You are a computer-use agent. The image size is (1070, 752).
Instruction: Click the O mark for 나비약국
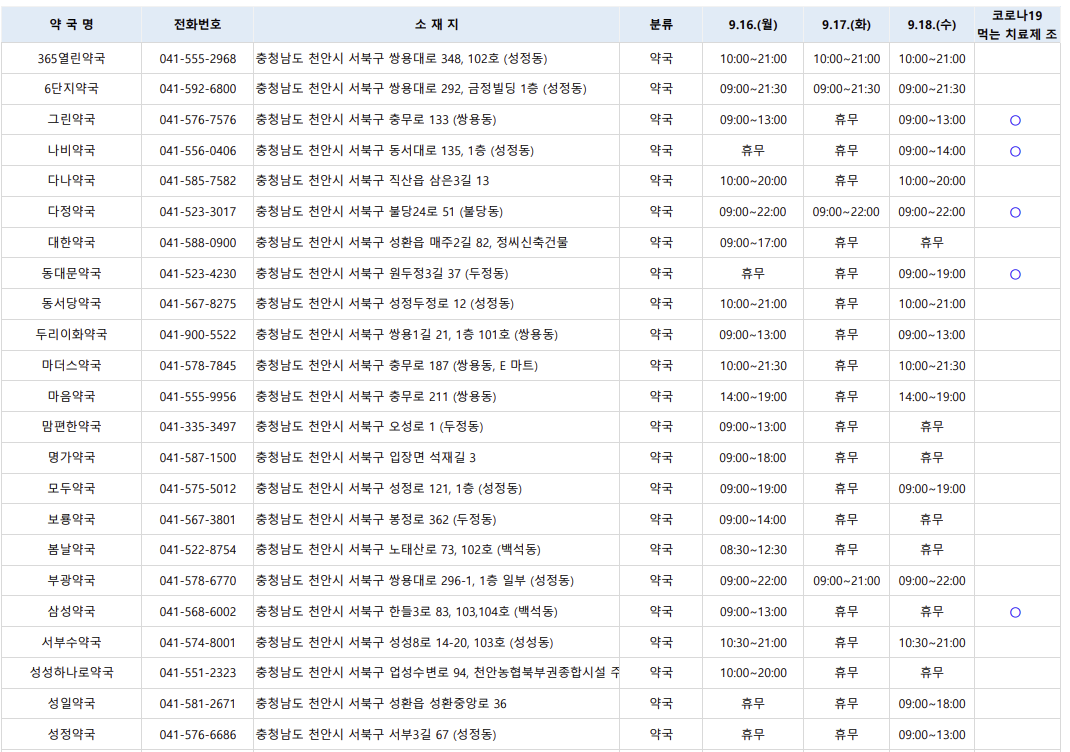tap(1015, 150)
